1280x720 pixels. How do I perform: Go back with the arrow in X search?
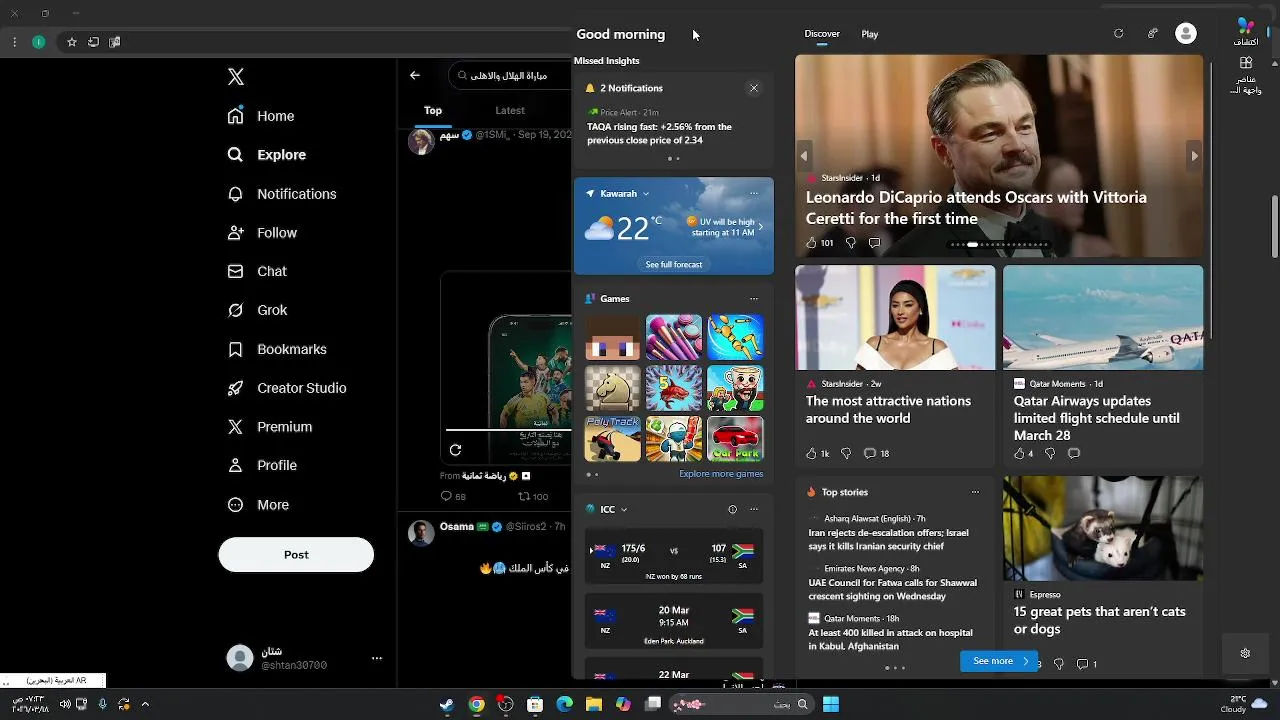[415, 75]
